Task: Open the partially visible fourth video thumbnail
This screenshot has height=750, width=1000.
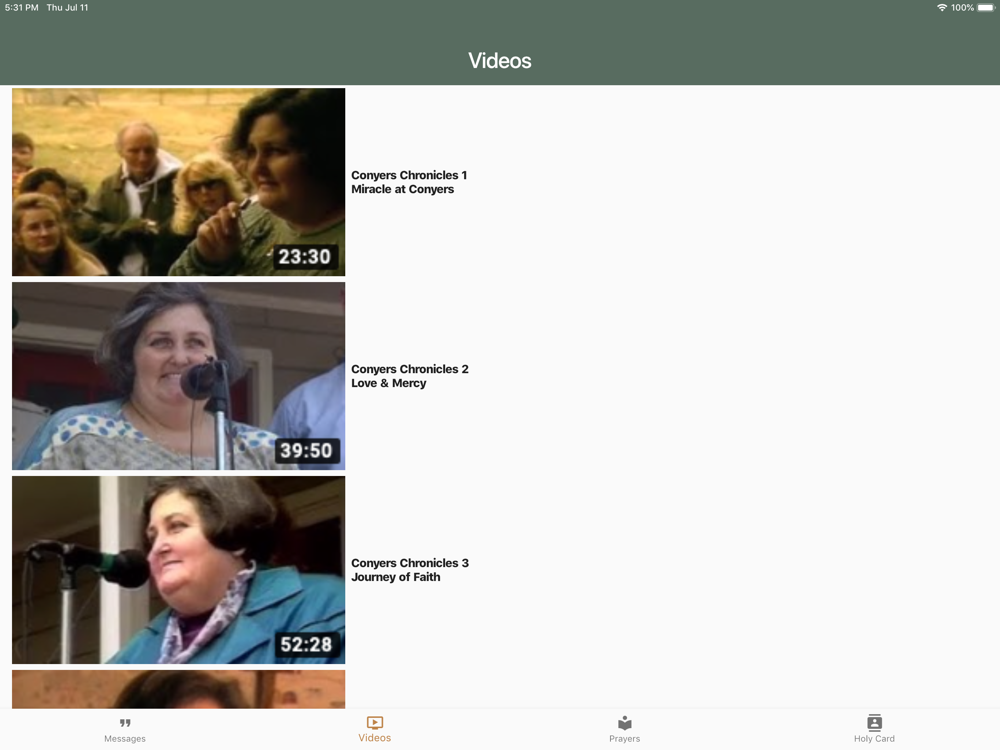Action: [179, 689]
